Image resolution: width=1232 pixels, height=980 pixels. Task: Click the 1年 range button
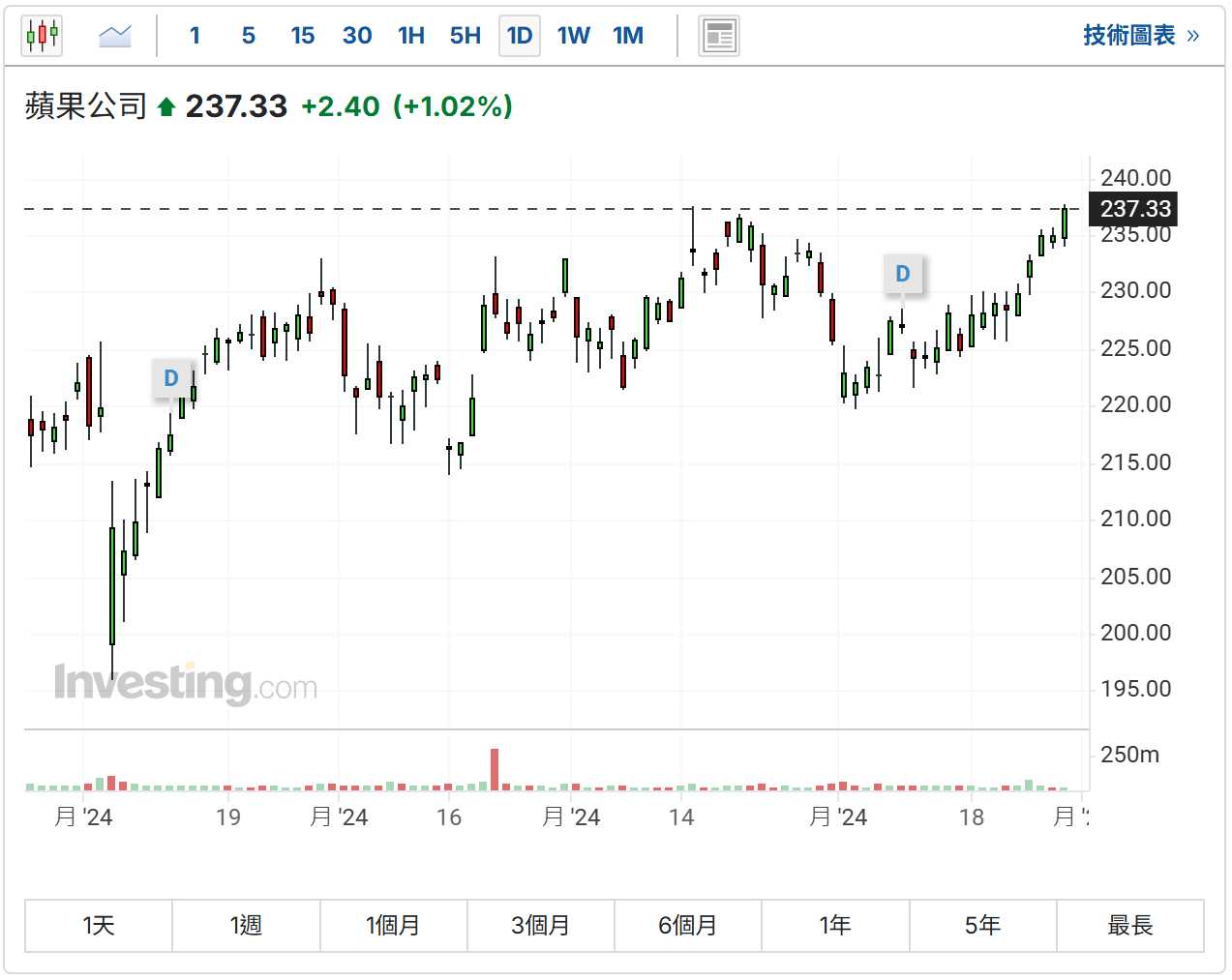tap(835, 926)
